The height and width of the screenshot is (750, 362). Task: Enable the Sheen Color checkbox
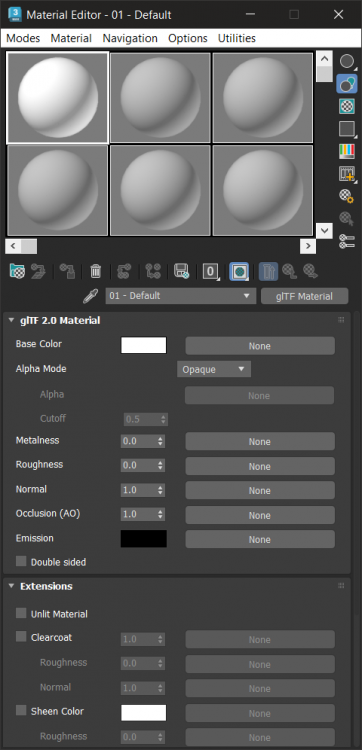[x=21, y=711]
